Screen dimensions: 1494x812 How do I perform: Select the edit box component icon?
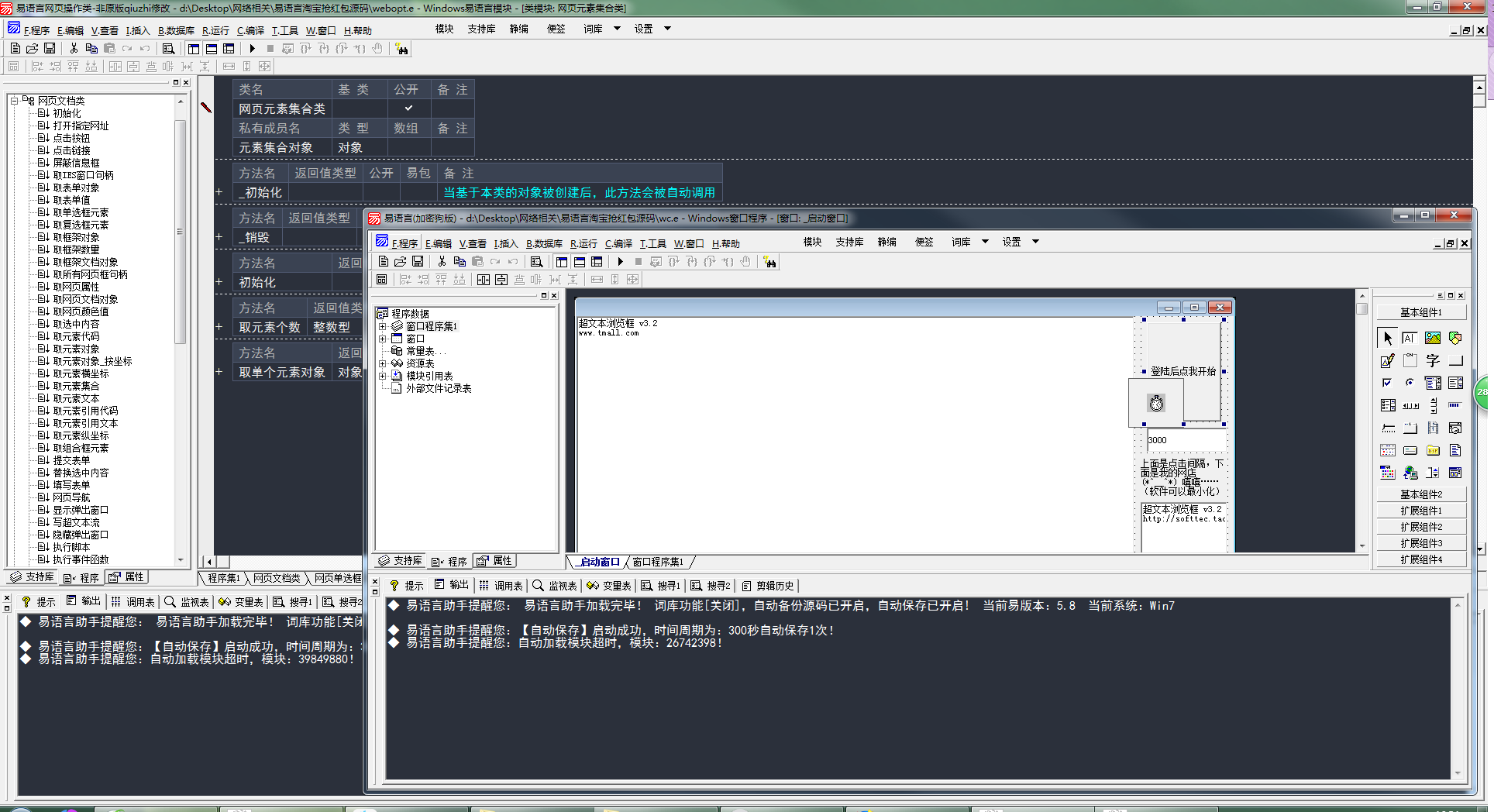1410,338
